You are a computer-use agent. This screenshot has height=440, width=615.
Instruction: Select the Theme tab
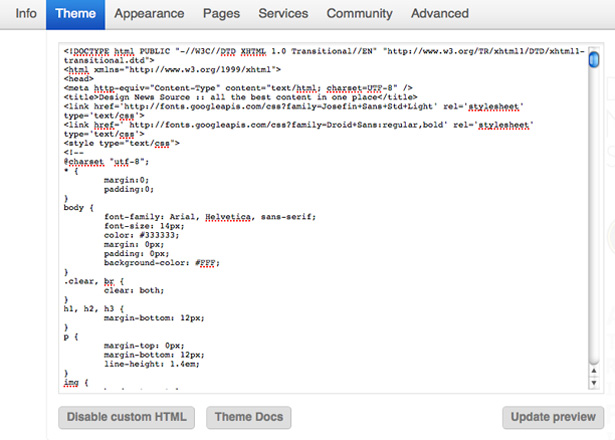point(75,14)
